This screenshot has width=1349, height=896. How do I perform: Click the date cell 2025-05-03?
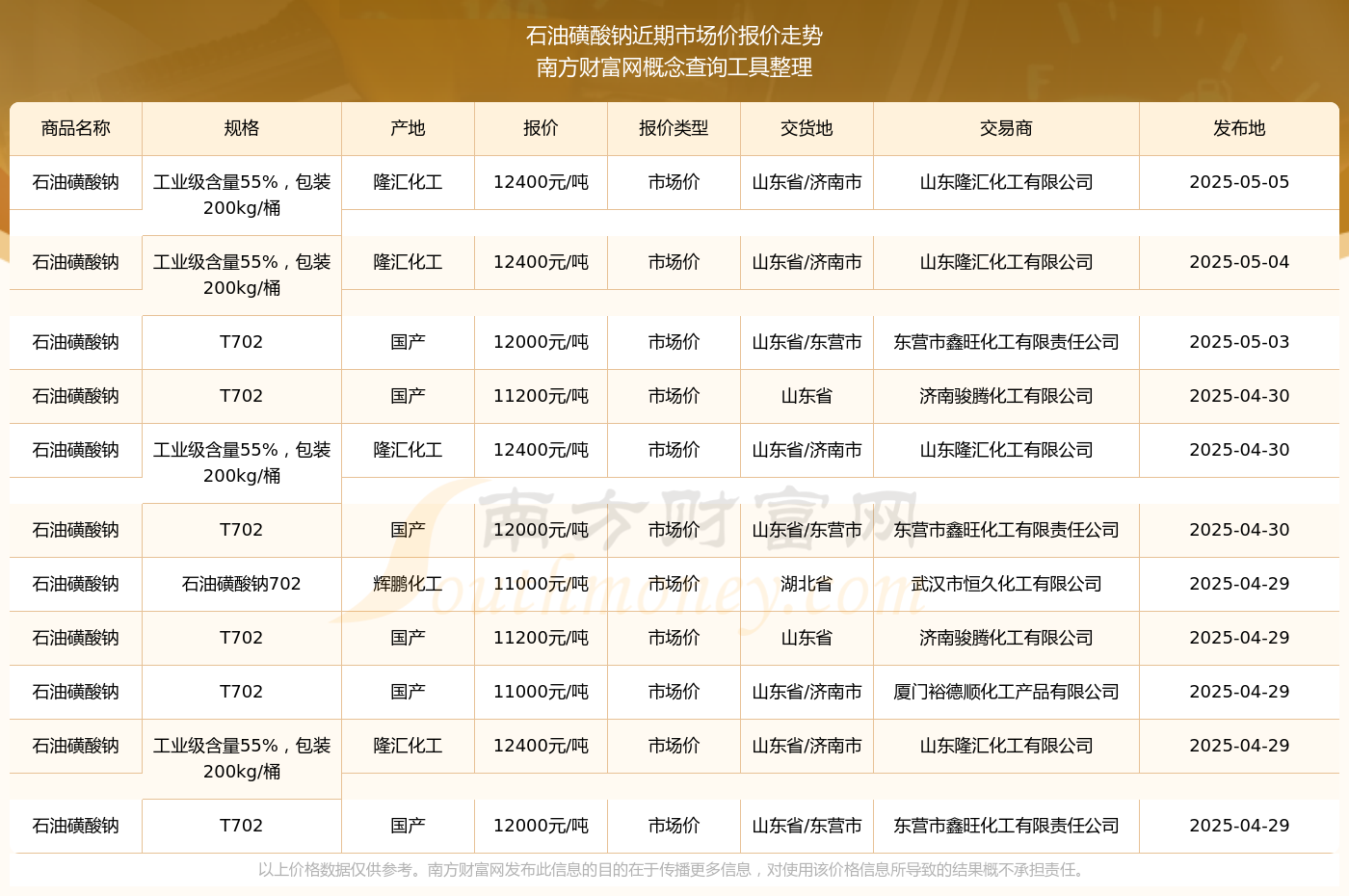[1239, 342]
